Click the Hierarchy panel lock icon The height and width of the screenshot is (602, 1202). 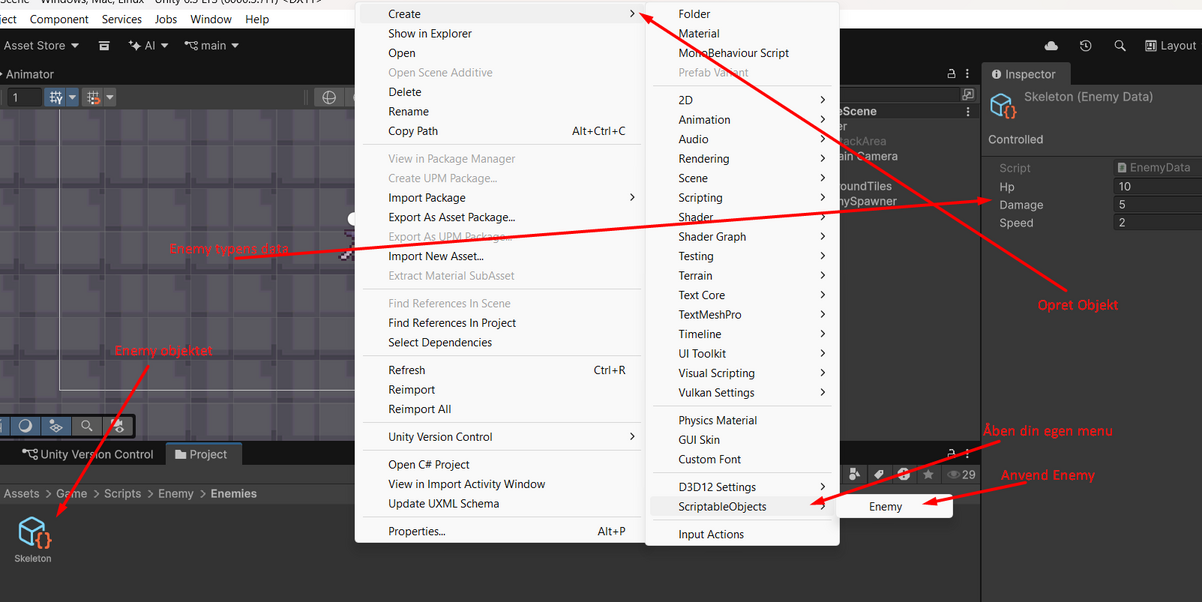(x=951, y=74)
